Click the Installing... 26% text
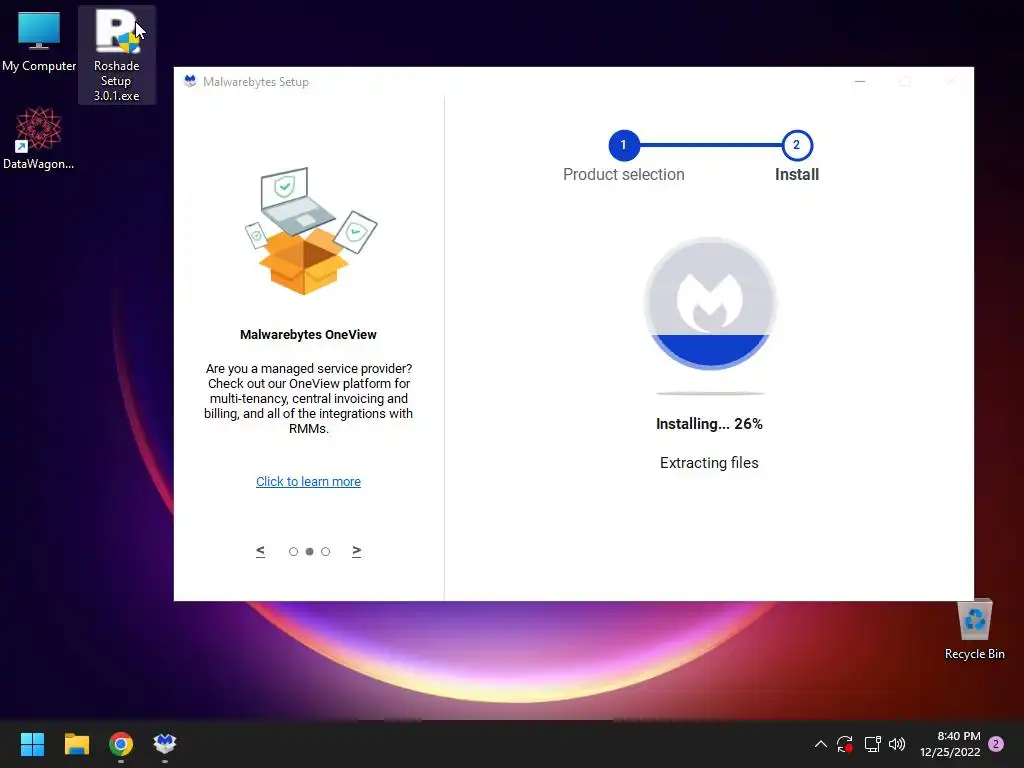This screenshot has width=1024, height=768. tap(709, 424)
